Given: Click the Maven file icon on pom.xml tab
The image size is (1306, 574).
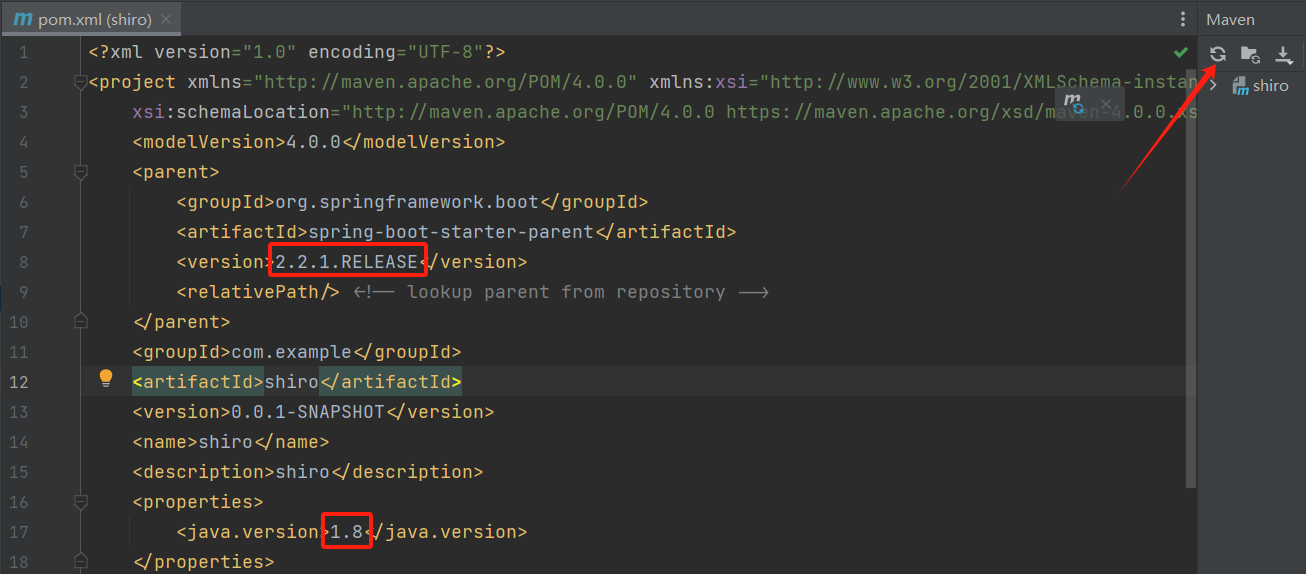Looking at the screenshot, I should click(x=22, y=19).
